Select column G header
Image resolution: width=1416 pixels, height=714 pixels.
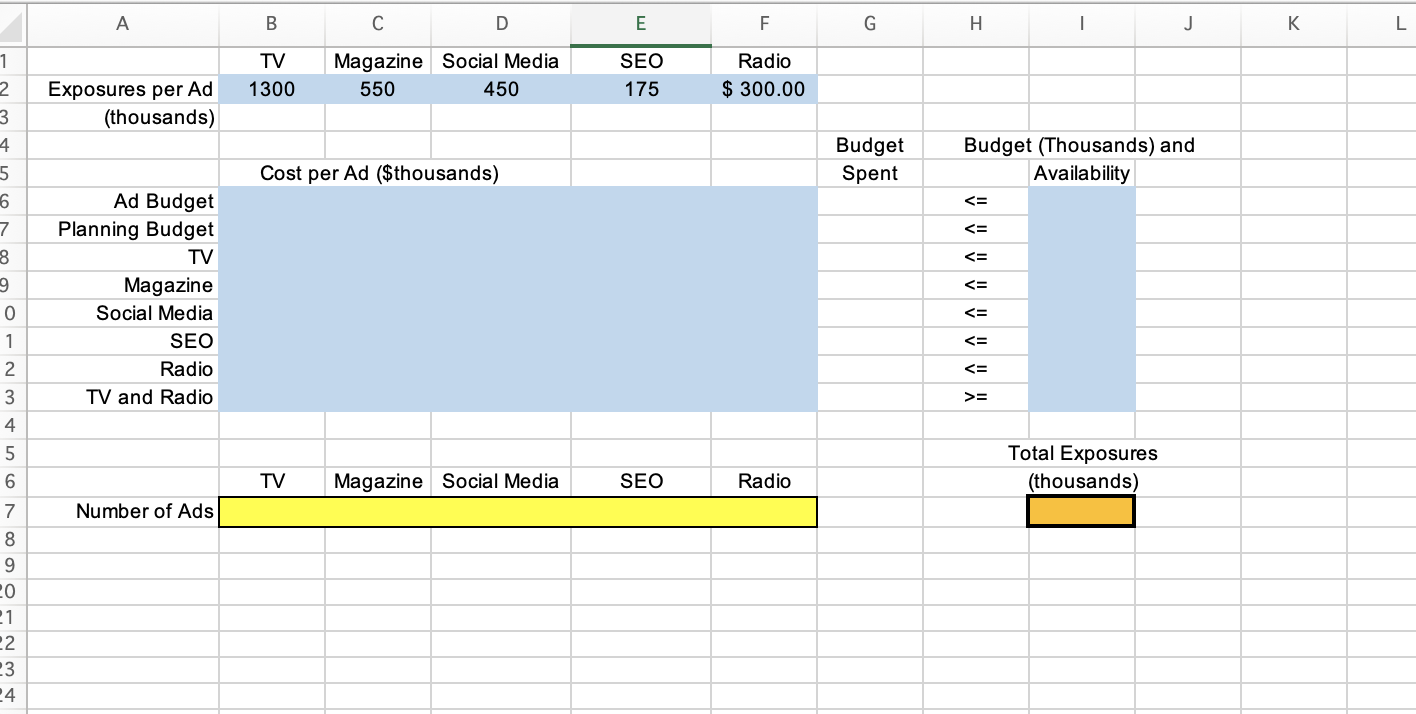click(x=870, y=23)
